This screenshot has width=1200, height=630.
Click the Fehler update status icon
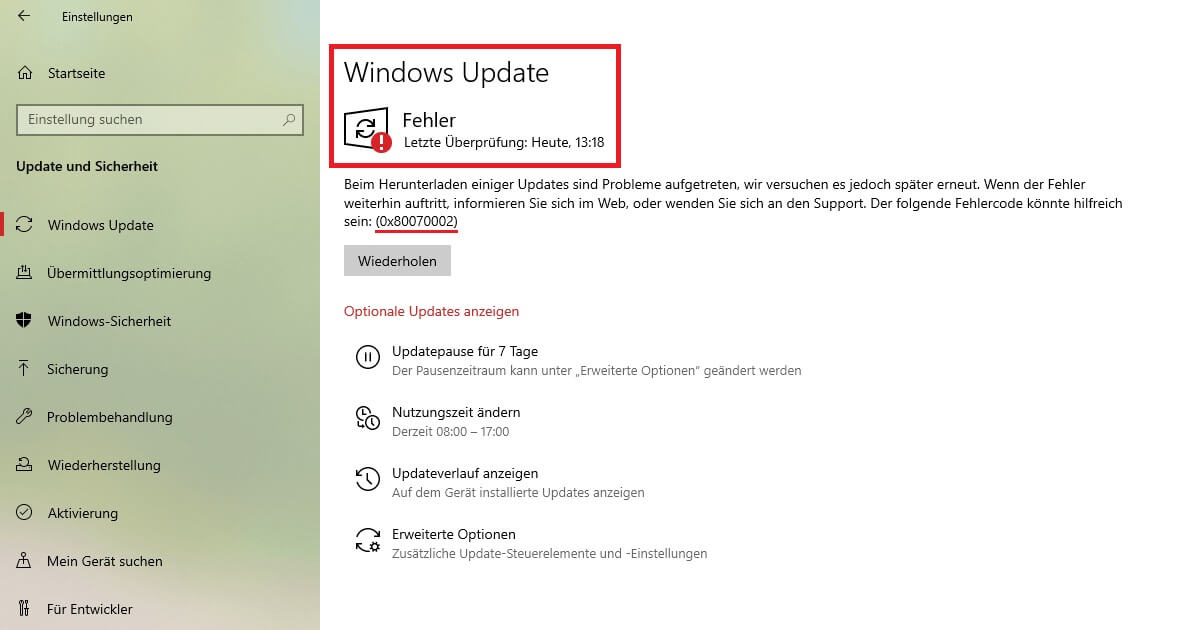[367, 131]
